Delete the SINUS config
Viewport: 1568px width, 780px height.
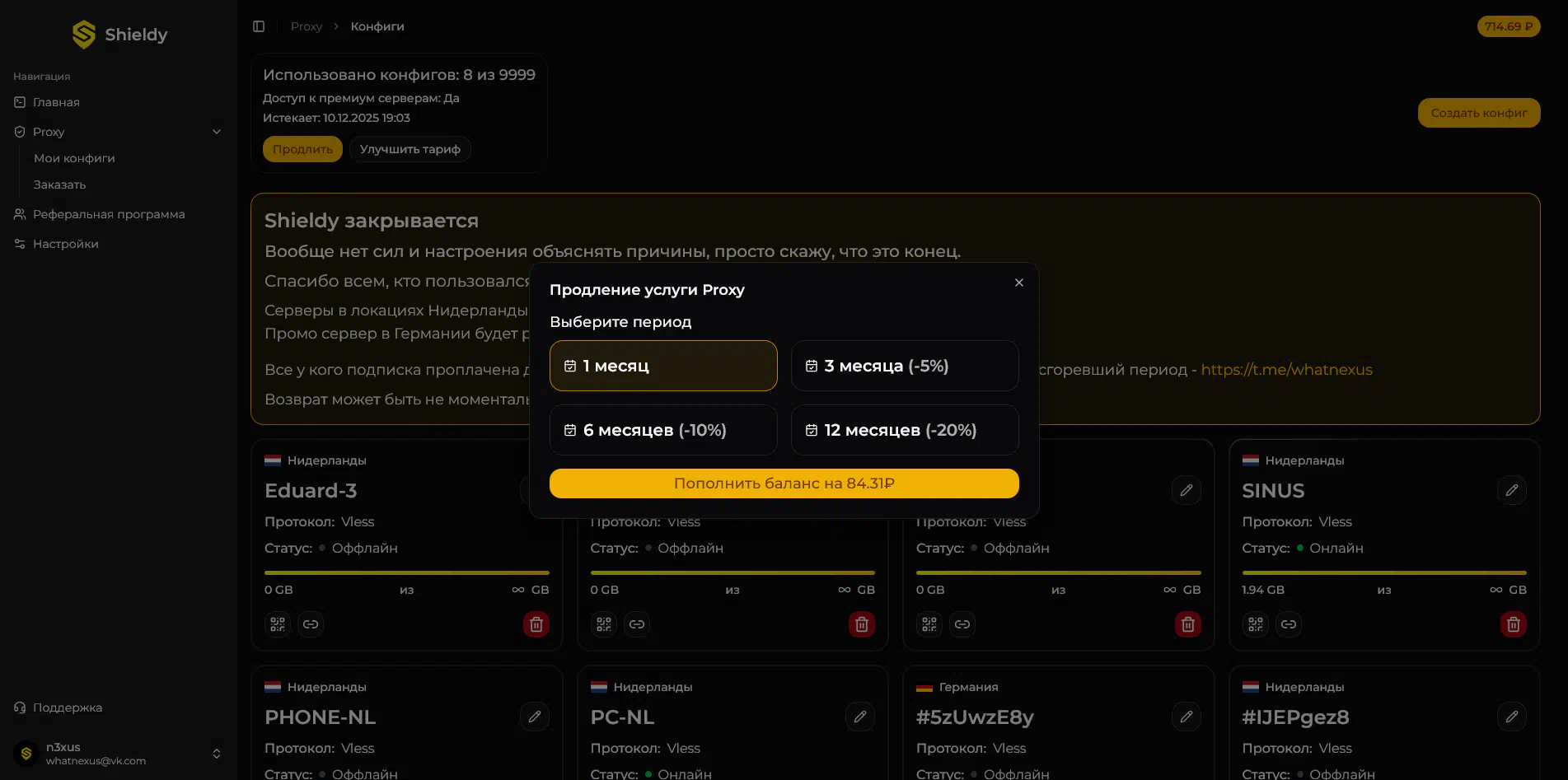click(1513, 624)
